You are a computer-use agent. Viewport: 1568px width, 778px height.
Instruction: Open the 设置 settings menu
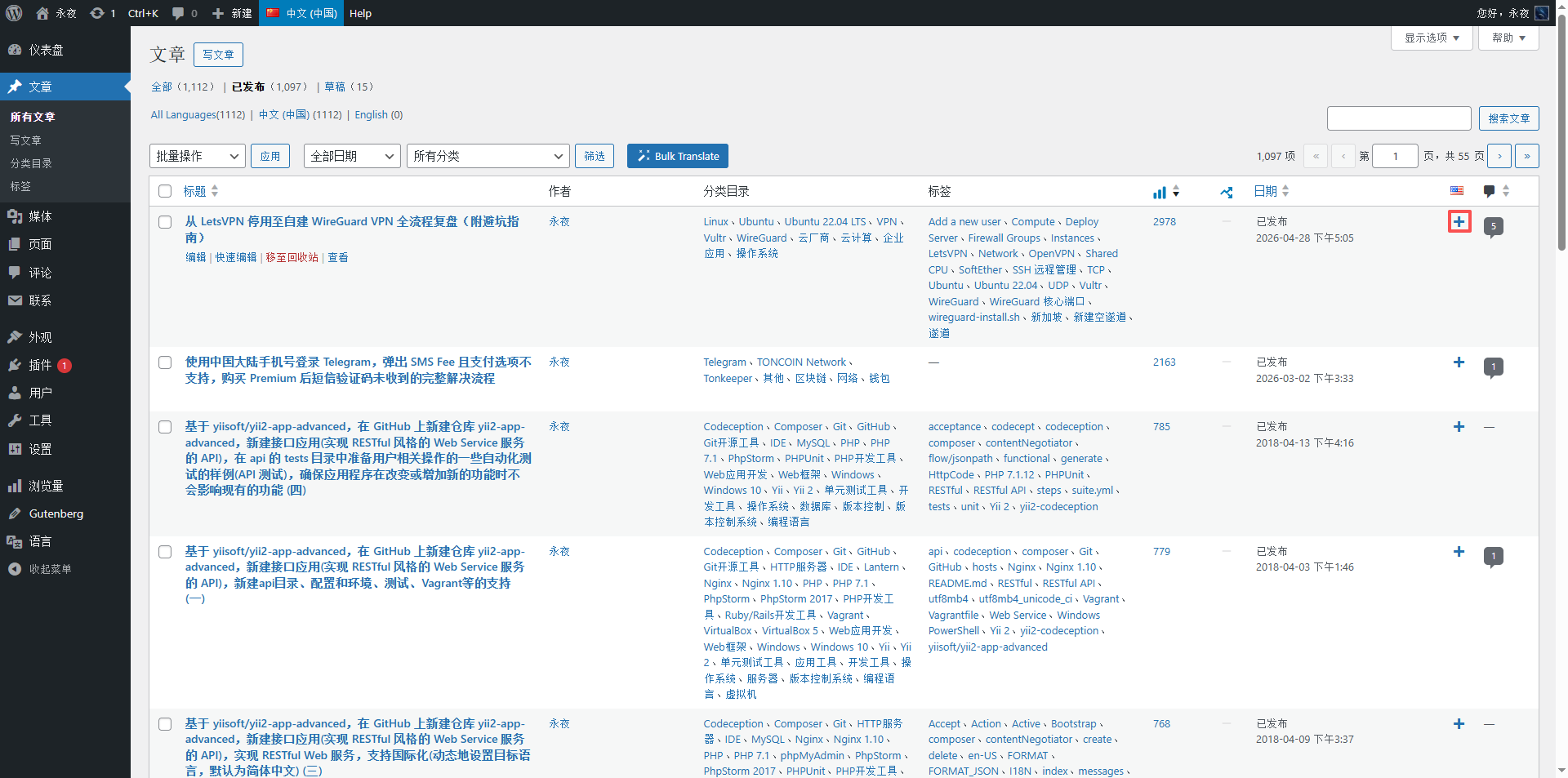coord(65,449)
